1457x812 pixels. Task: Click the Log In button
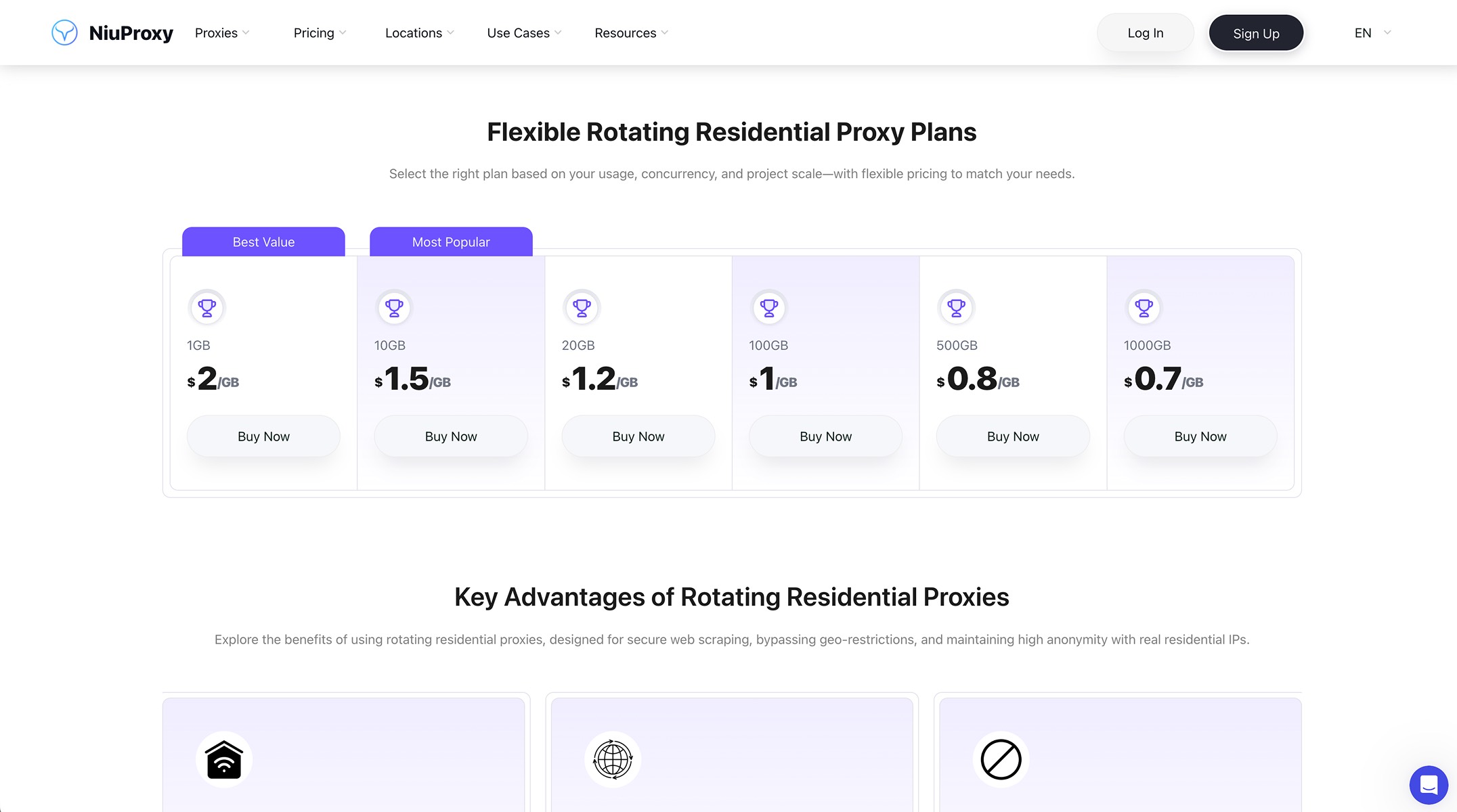(x=1145, y=33)
